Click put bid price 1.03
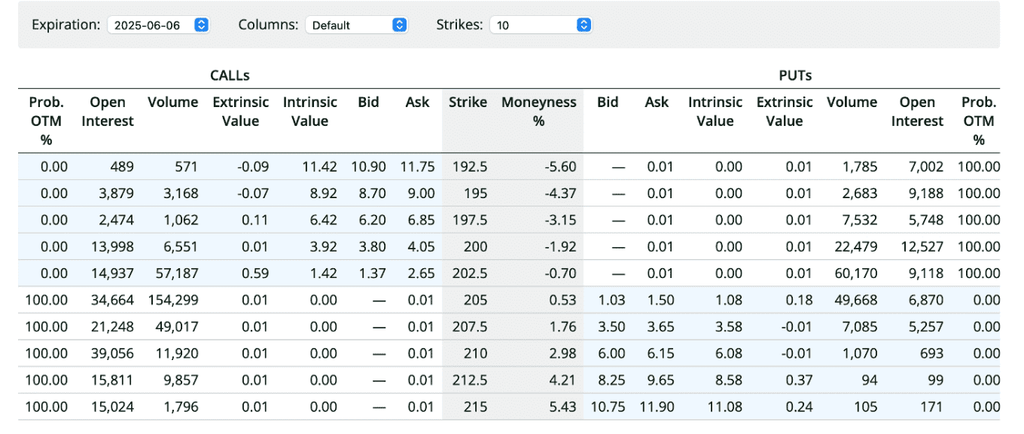 (612, 300)
